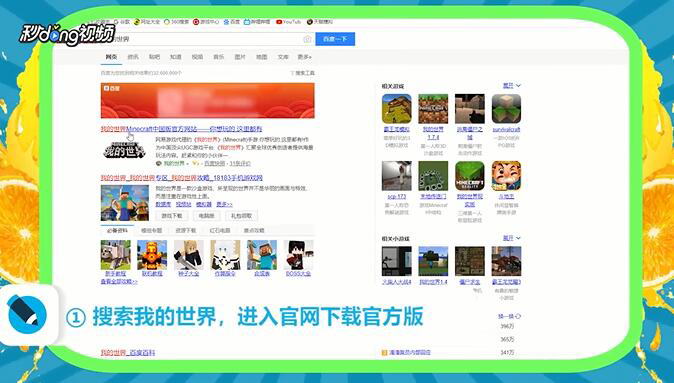
Task: Switch to the 文库 tab
Action: (x=283, y=57)
